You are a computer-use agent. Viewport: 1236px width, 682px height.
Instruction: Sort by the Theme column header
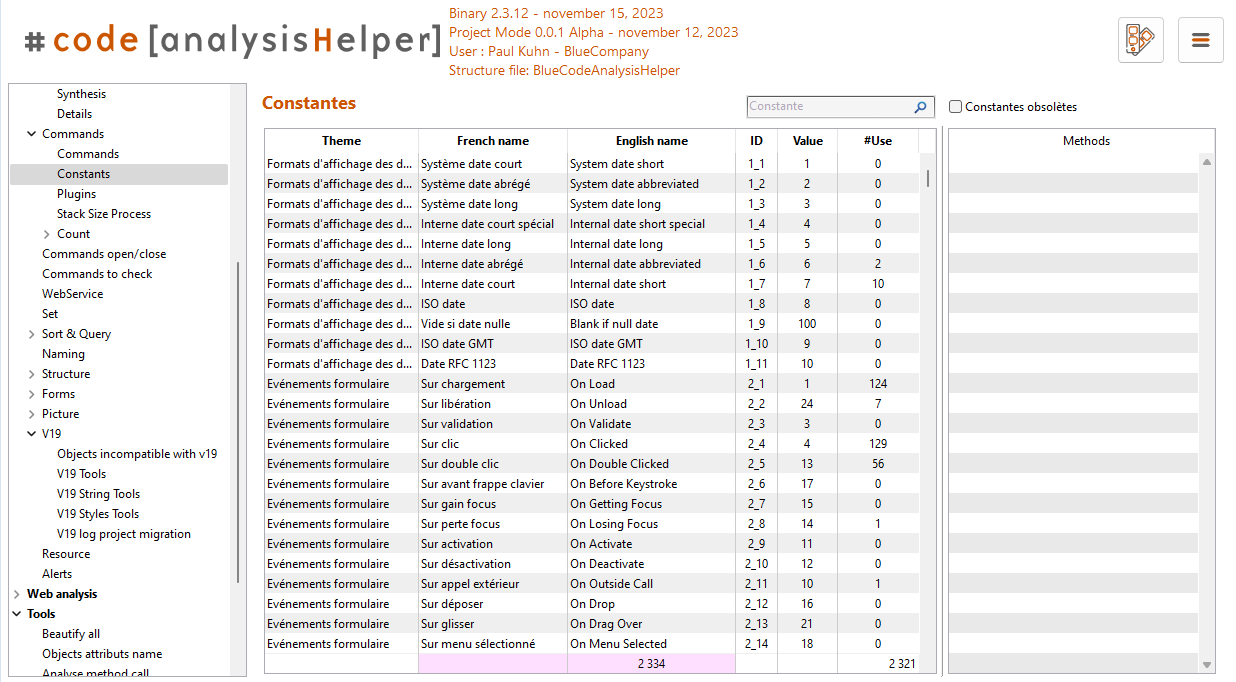coord(341,141)
